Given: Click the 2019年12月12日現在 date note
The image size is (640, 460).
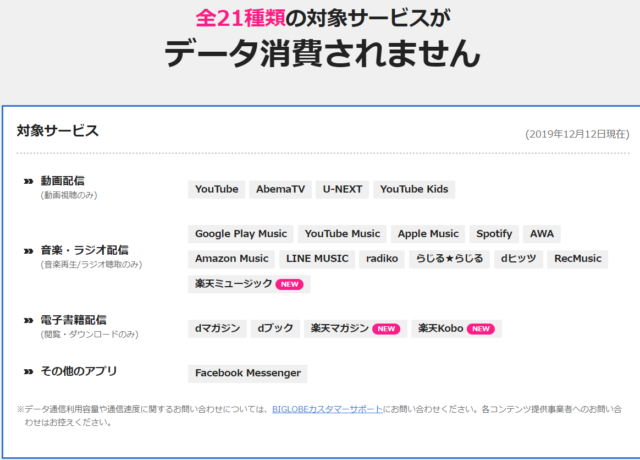Looking at the screenshot, I should pyautogui.click(x=577, y=134).
